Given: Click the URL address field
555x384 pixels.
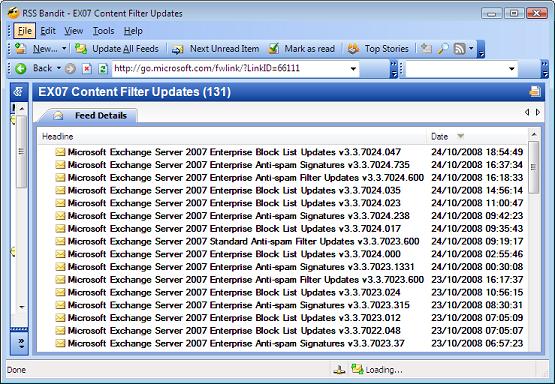Looking at the screenshot, I should pos(230,68).
